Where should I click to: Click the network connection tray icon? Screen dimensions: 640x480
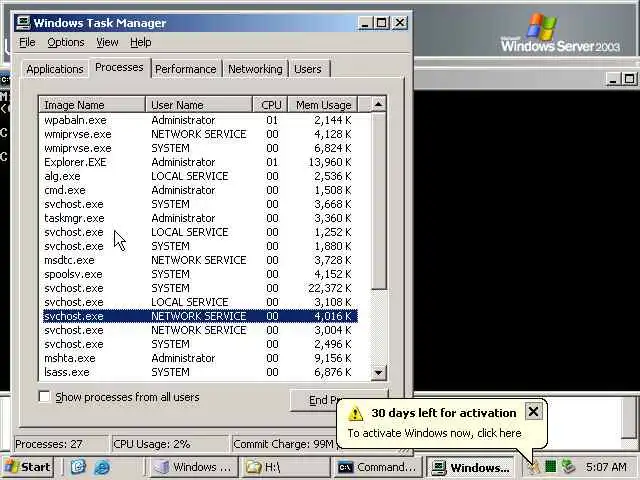click(x=568, y=466)
